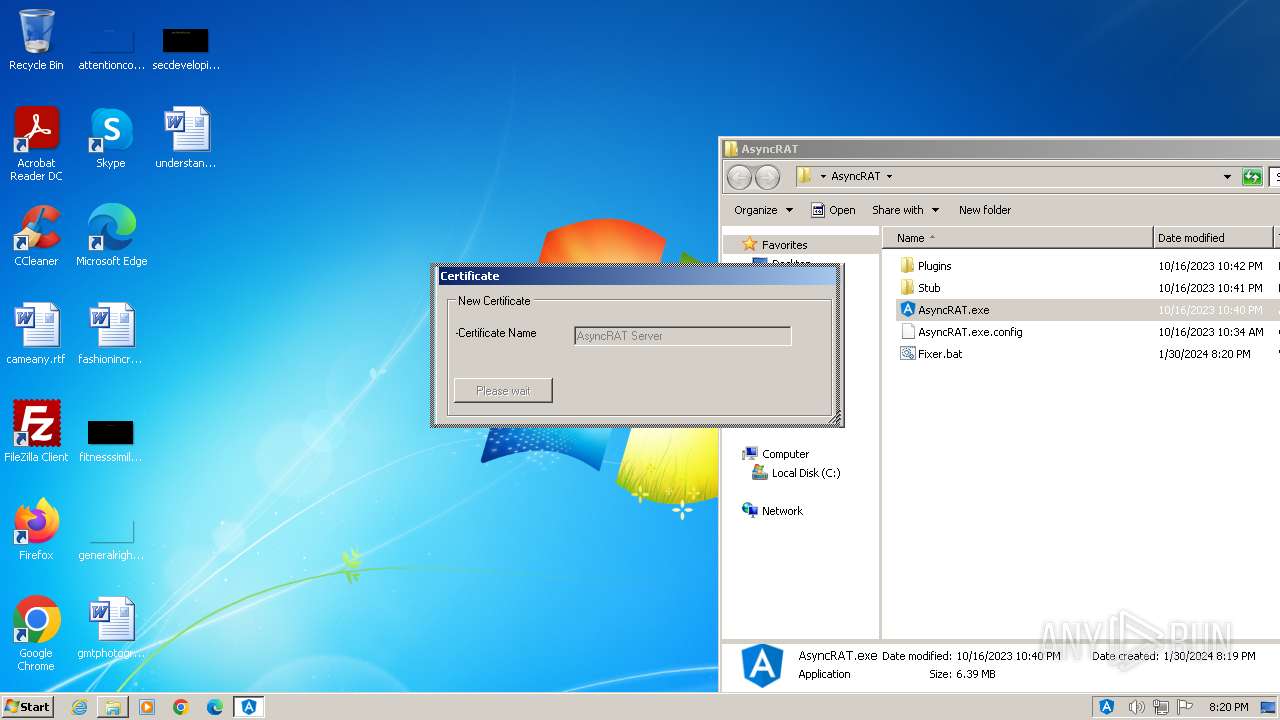Click the Explorer Forward navigation button
This screenshot has width=1280, height=720.
pyautogui.click(x=767, y=178)
